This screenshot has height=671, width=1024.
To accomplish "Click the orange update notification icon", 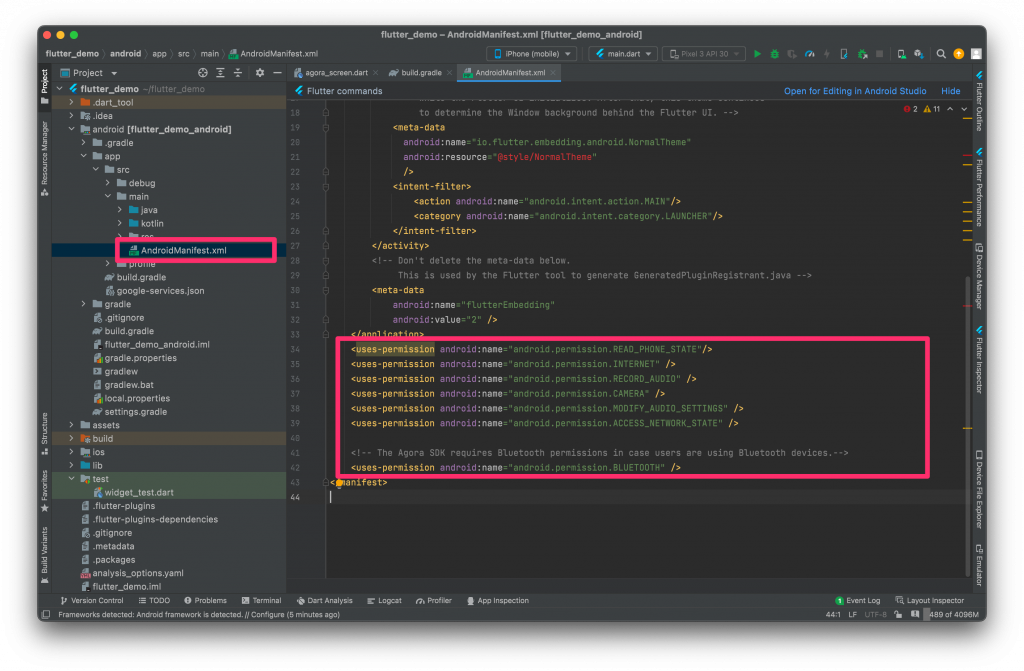I will [959, 54].
